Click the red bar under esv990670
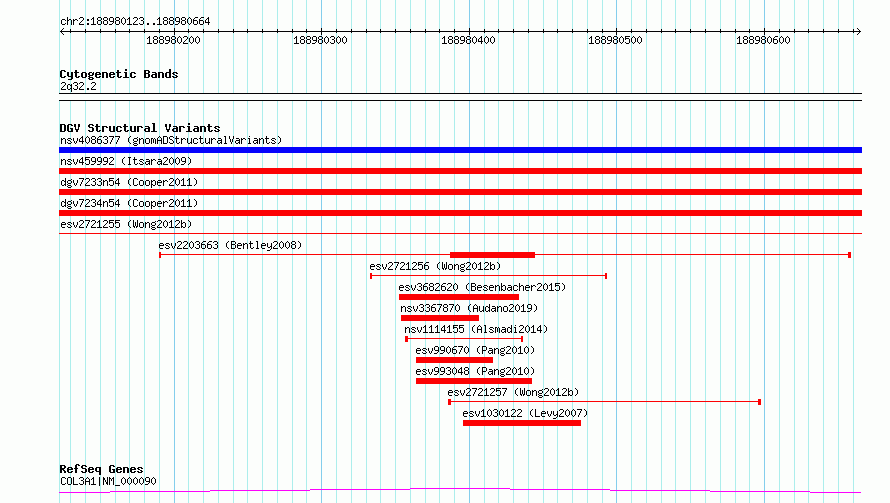Viewport: 890px width, 503px height. pyautogui.click(x=454, y=360)
